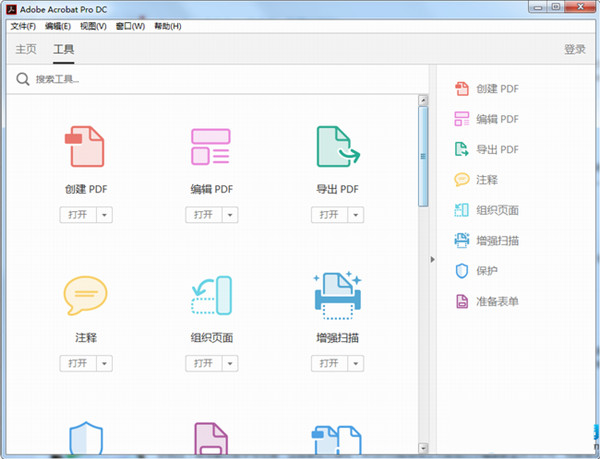Open the 文件(F) menu
The width and height of the screenshot is (600, 459).
(x=23, y=26)
